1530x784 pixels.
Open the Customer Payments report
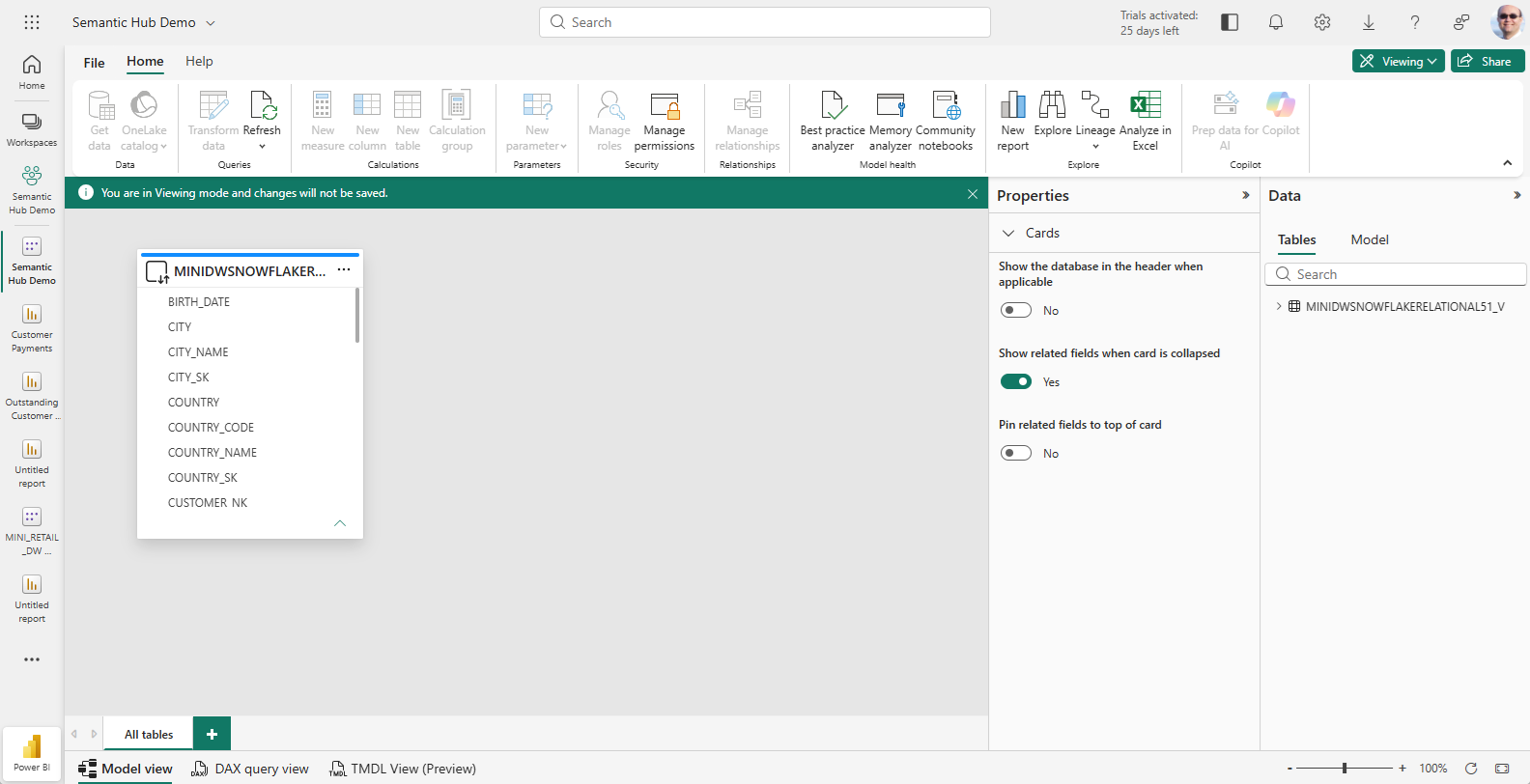32,328
